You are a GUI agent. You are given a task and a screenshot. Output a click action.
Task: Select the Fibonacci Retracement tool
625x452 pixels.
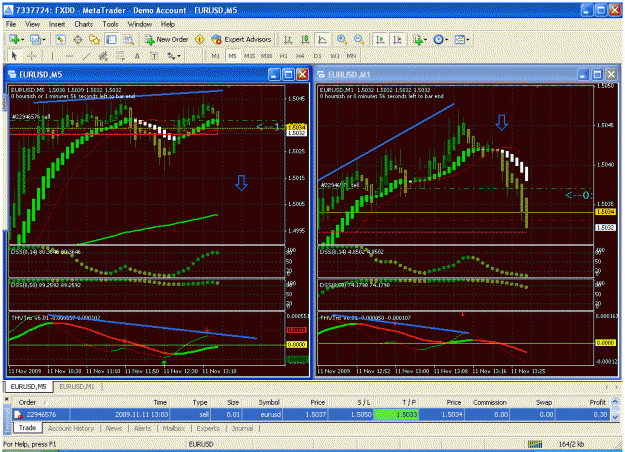coord(120,56)
